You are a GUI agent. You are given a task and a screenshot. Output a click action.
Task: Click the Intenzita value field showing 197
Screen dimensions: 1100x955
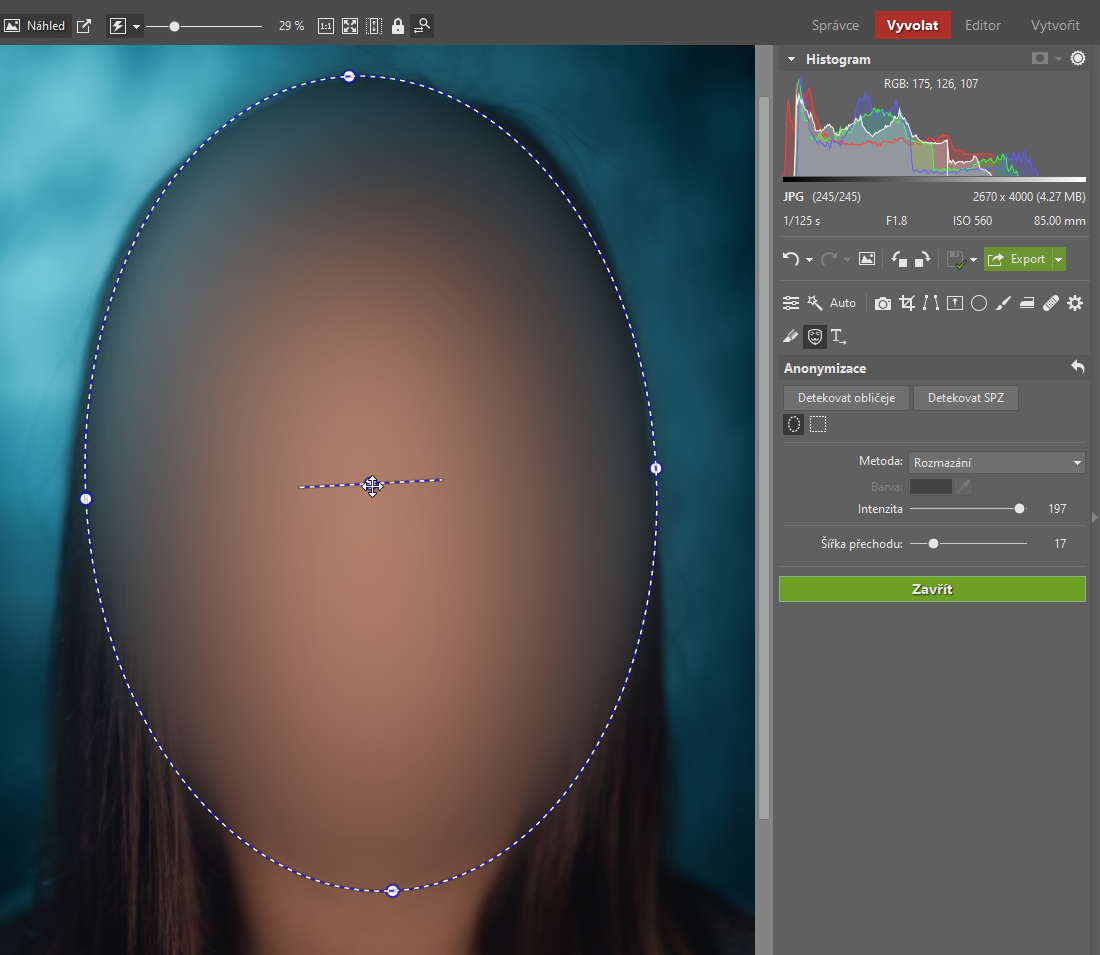(x=1057, y=509)
